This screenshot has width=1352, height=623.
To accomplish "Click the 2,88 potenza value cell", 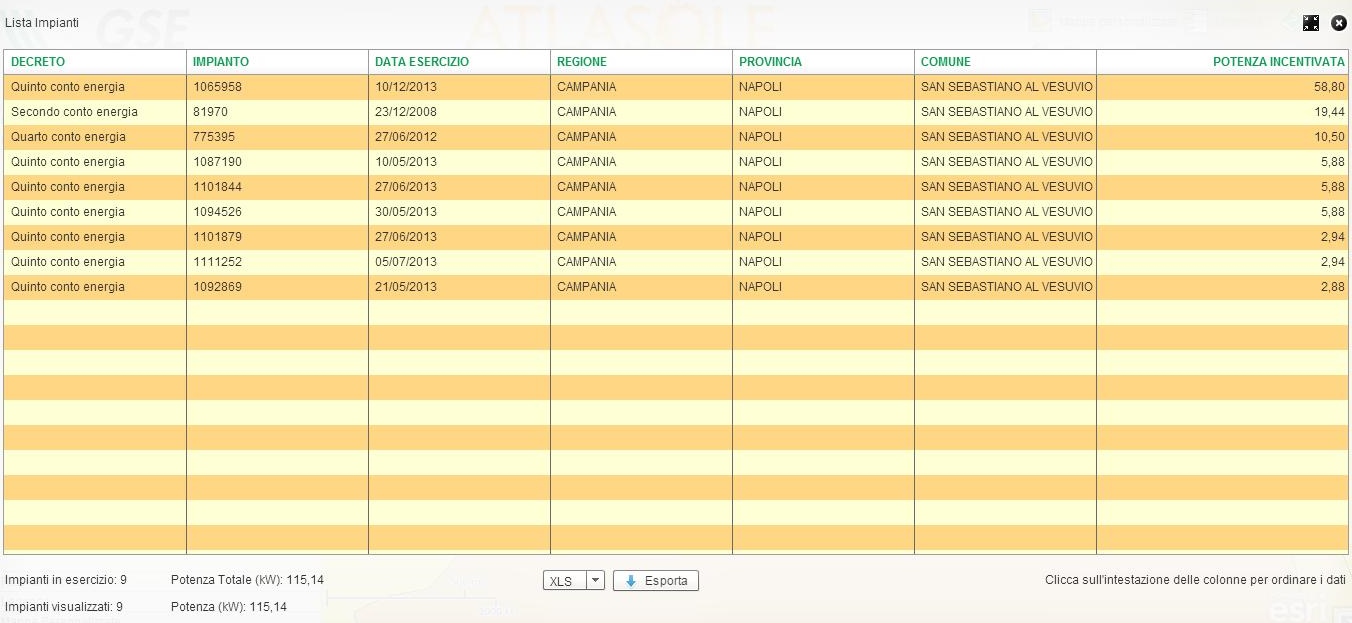I will tap(1330, 287).
